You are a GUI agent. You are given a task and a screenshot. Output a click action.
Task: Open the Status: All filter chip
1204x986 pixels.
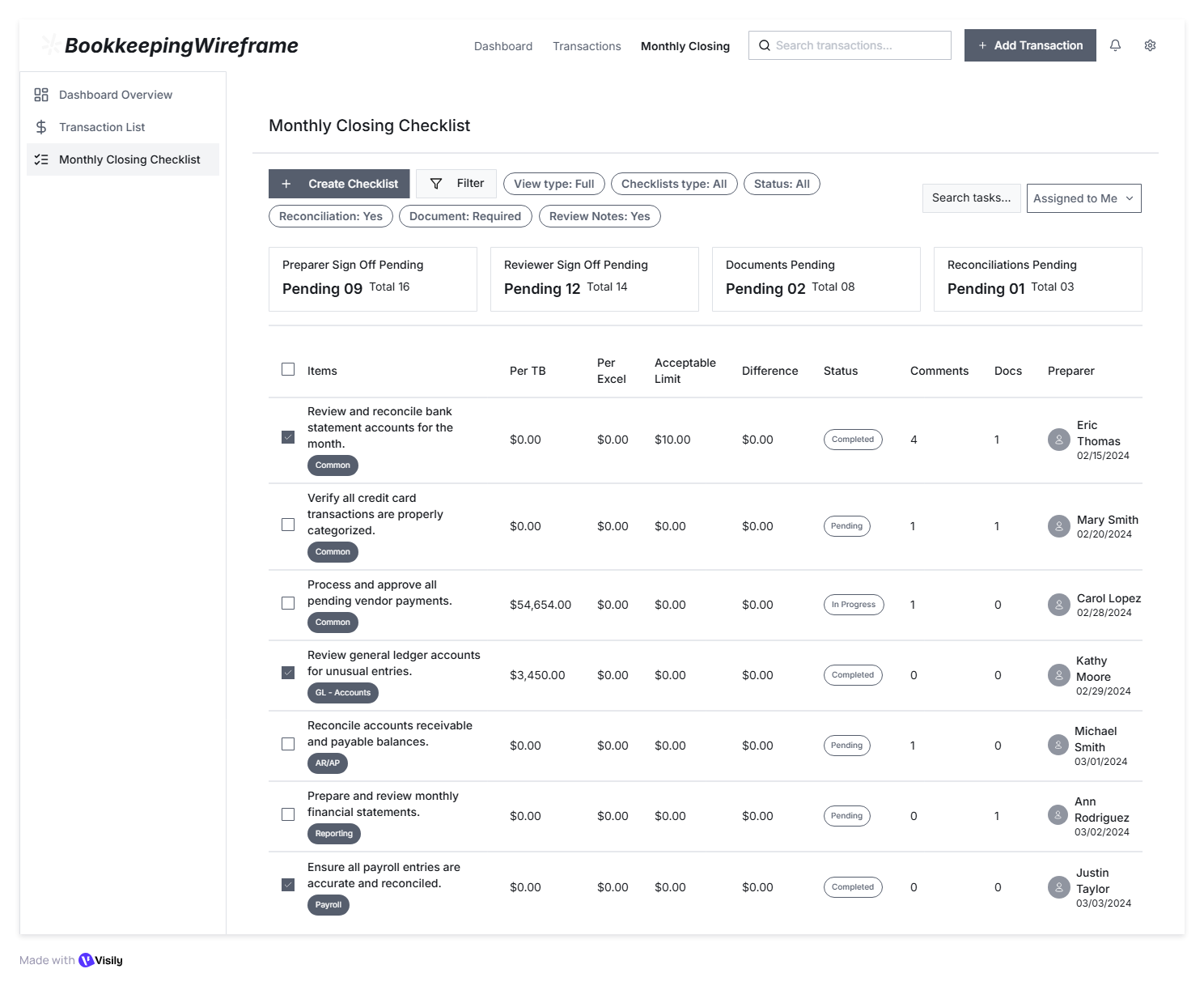click(x=781, y=184)
